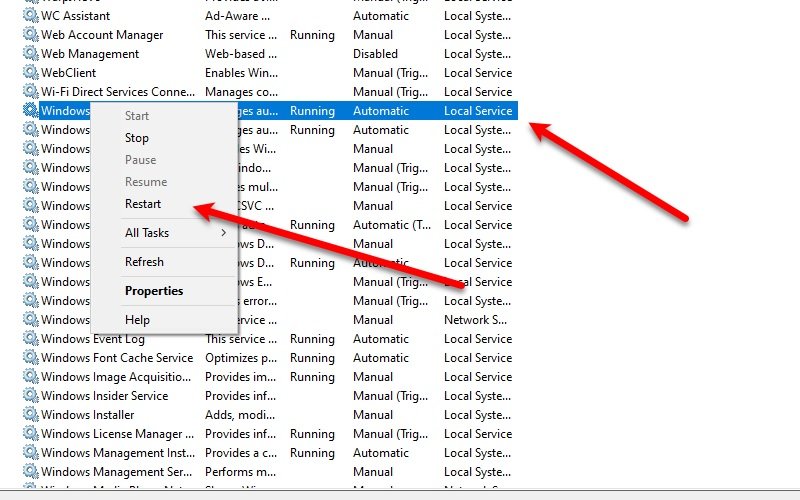The width and height of the screenshot is (800, 500).
Task: Click the Windows Insider Service gear icon
Action: (x=31, y=395)
